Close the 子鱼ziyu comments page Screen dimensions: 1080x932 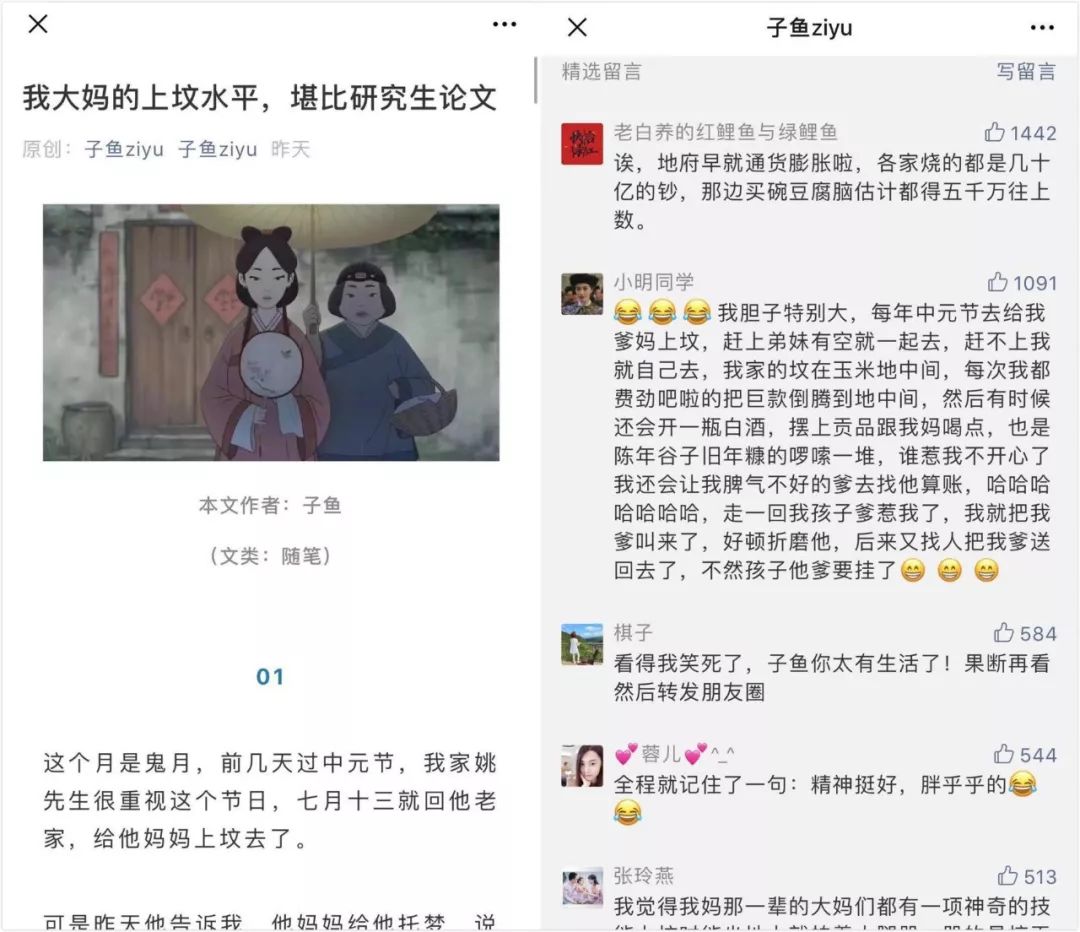tap(577, 28)
